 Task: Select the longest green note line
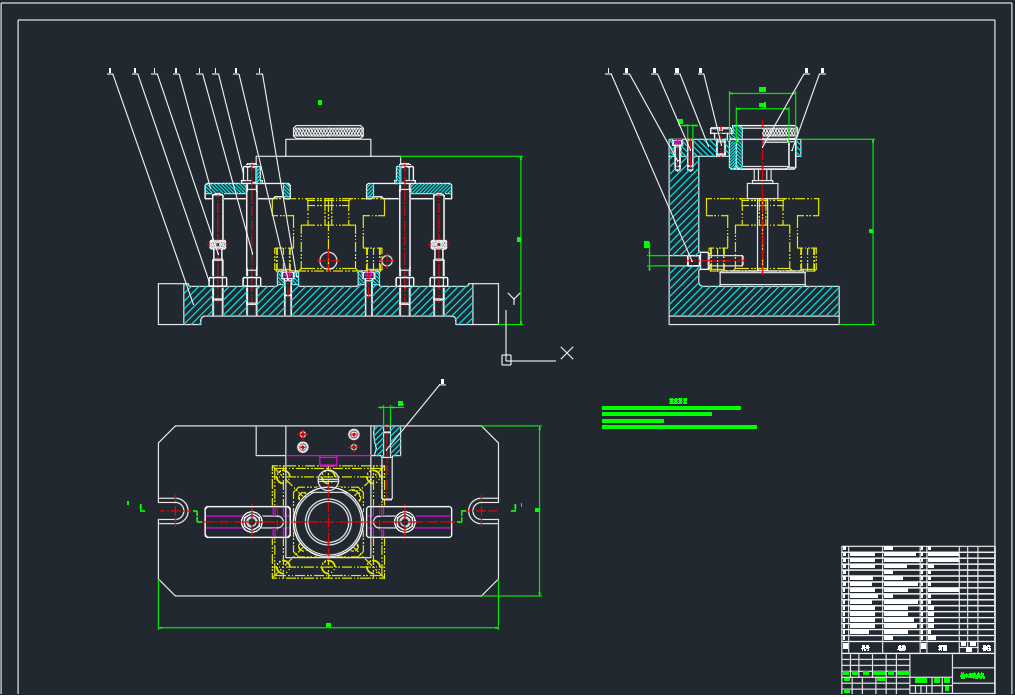click(x=679, y=427)
